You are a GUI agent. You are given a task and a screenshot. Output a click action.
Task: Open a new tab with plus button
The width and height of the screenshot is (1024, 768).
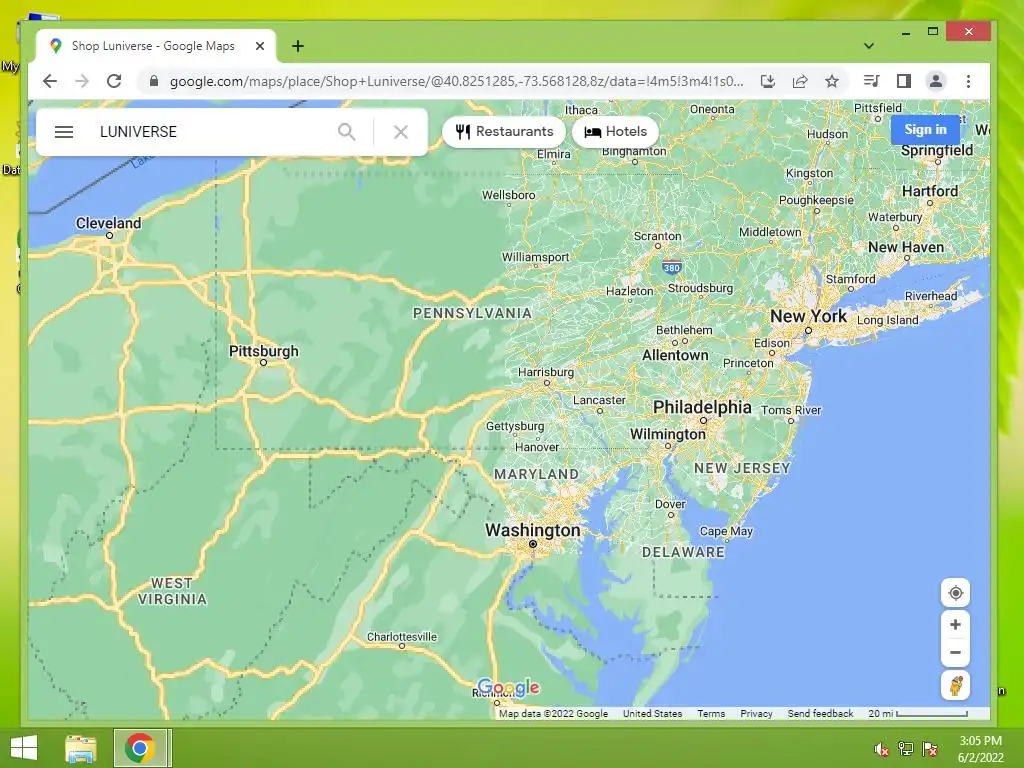click(298, 46)
